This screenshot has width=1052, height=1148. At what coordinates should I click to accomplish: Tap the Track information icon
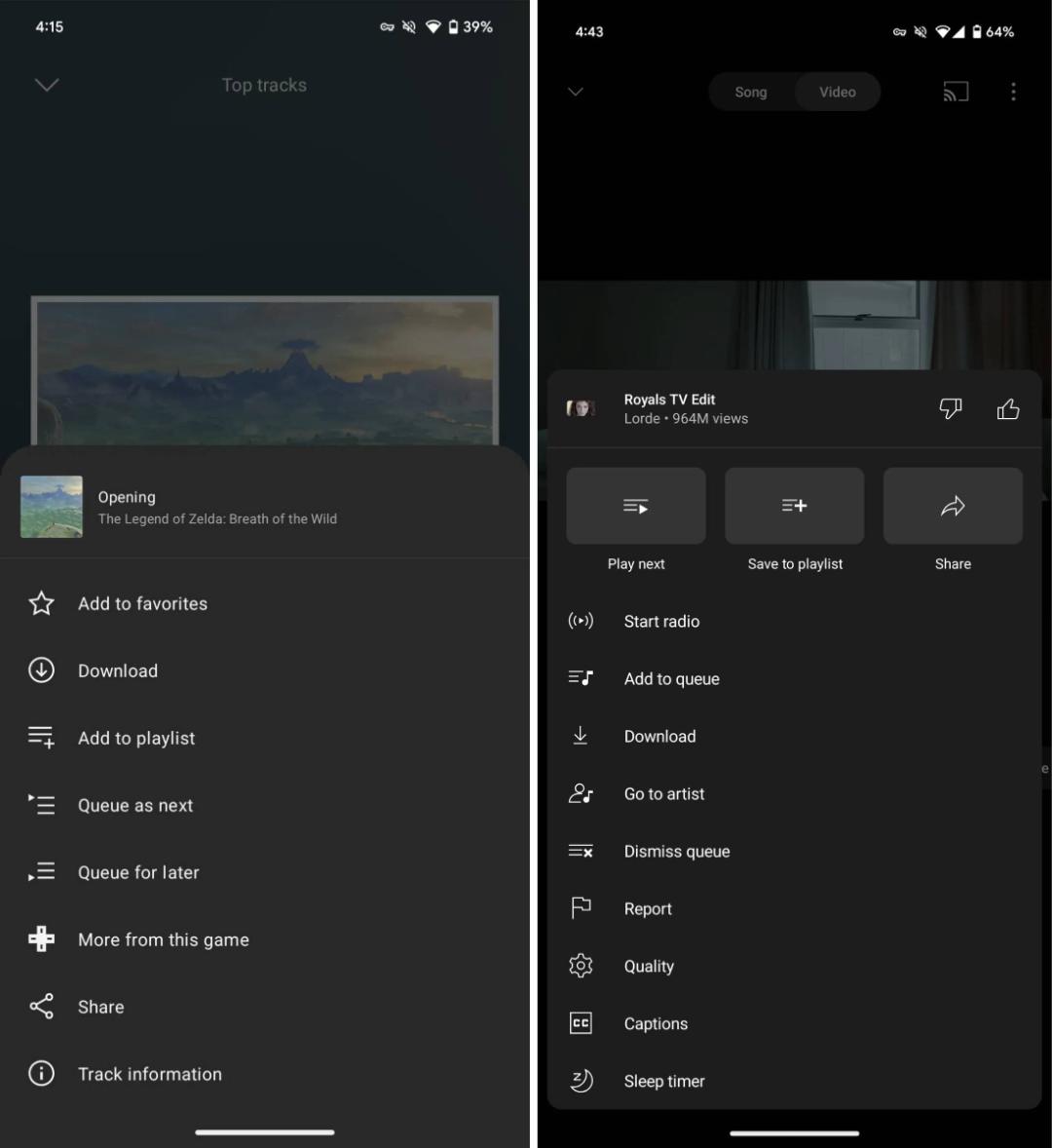pyautogui.click(x=41, y=1073)
